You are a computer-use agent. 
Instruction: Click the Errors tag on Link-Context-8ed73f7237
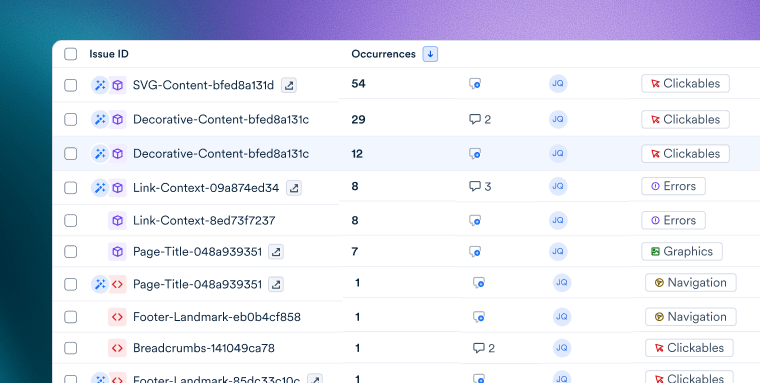pyautogui.click(x=673, y=221)
